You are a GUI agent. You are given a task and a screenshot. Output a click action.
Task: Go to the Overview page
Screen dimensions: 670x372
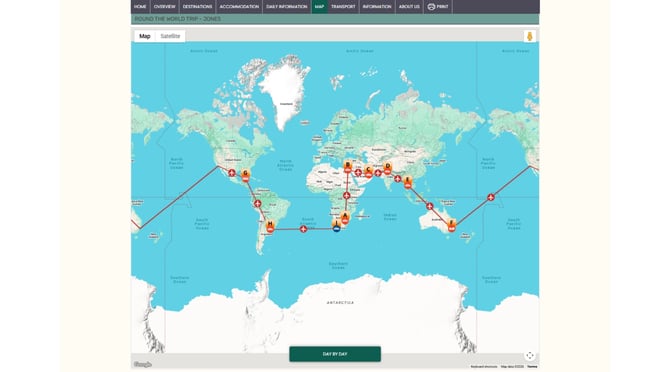click(165, 6)
